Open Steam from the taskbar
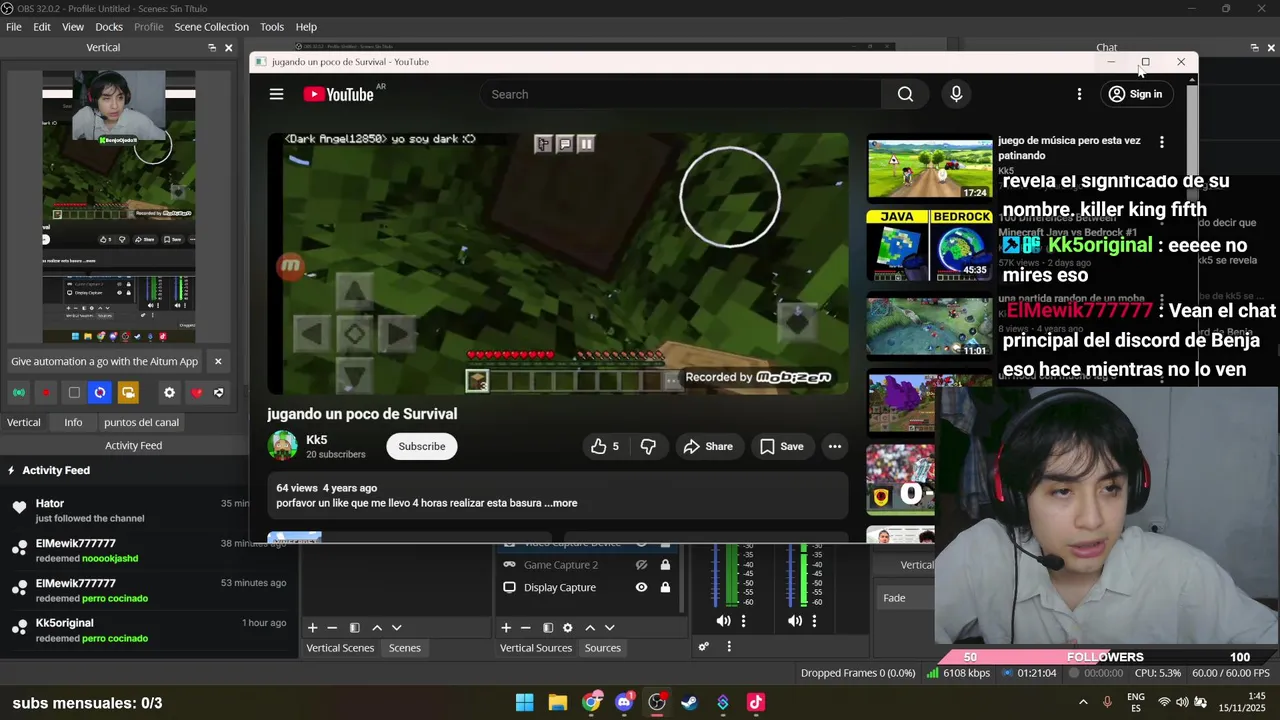This screenshot has height=720, width=1280. 689,702
